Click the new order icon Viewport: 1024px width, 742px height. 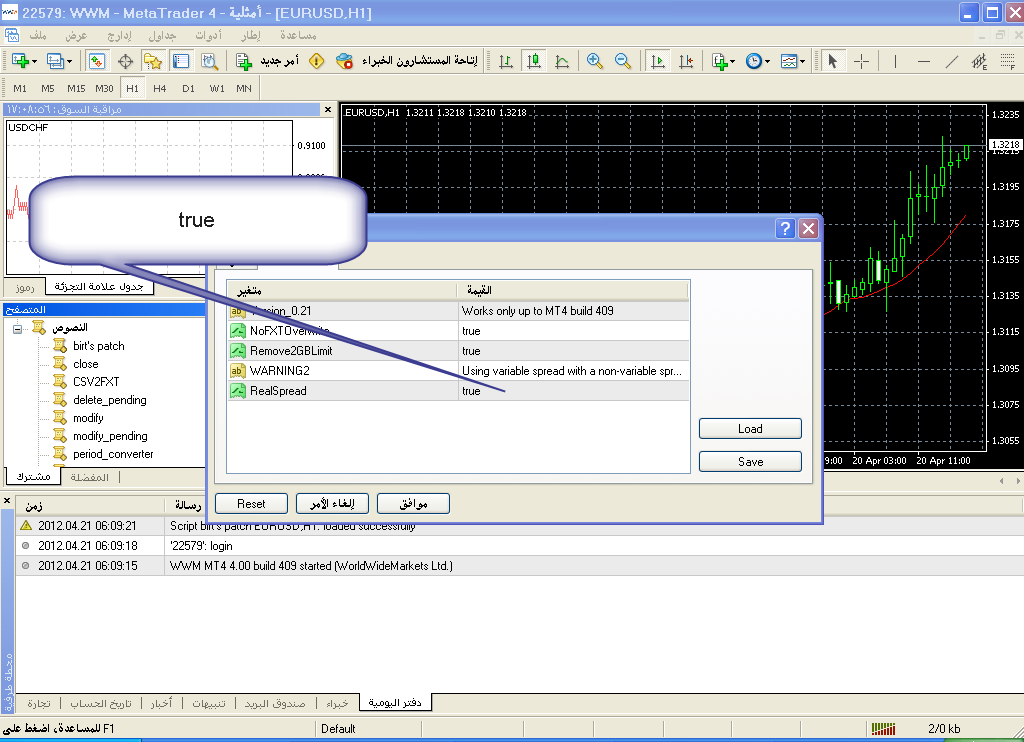[x=244, y=61]
